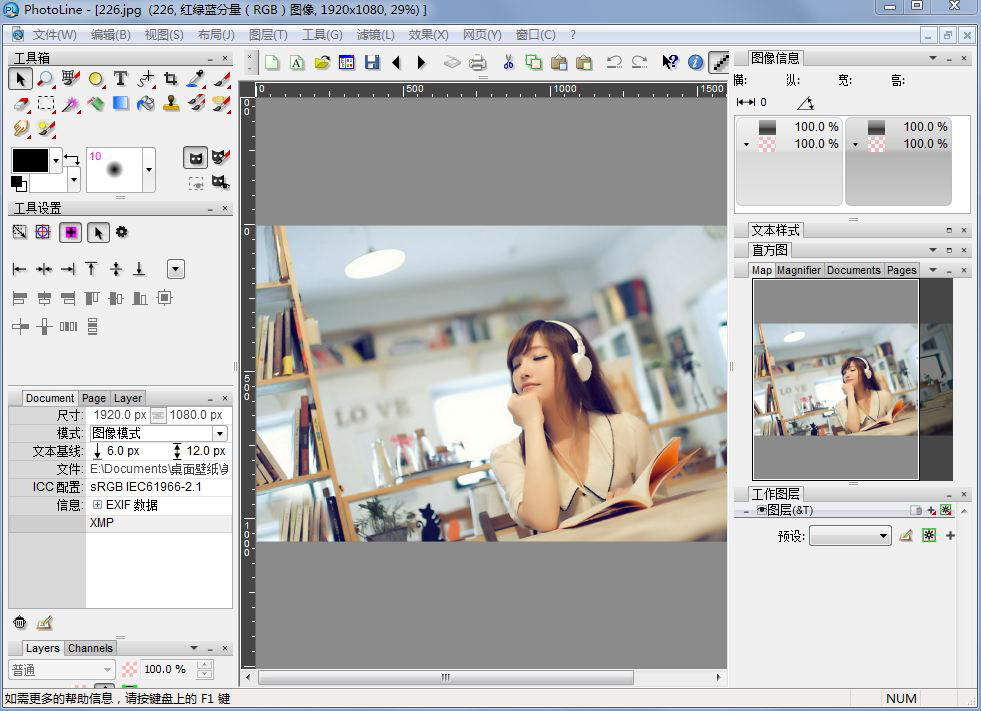Open the 预设 preset dropdown
Viewport: 981px width, 711px height.
click(x=850, y=536)
